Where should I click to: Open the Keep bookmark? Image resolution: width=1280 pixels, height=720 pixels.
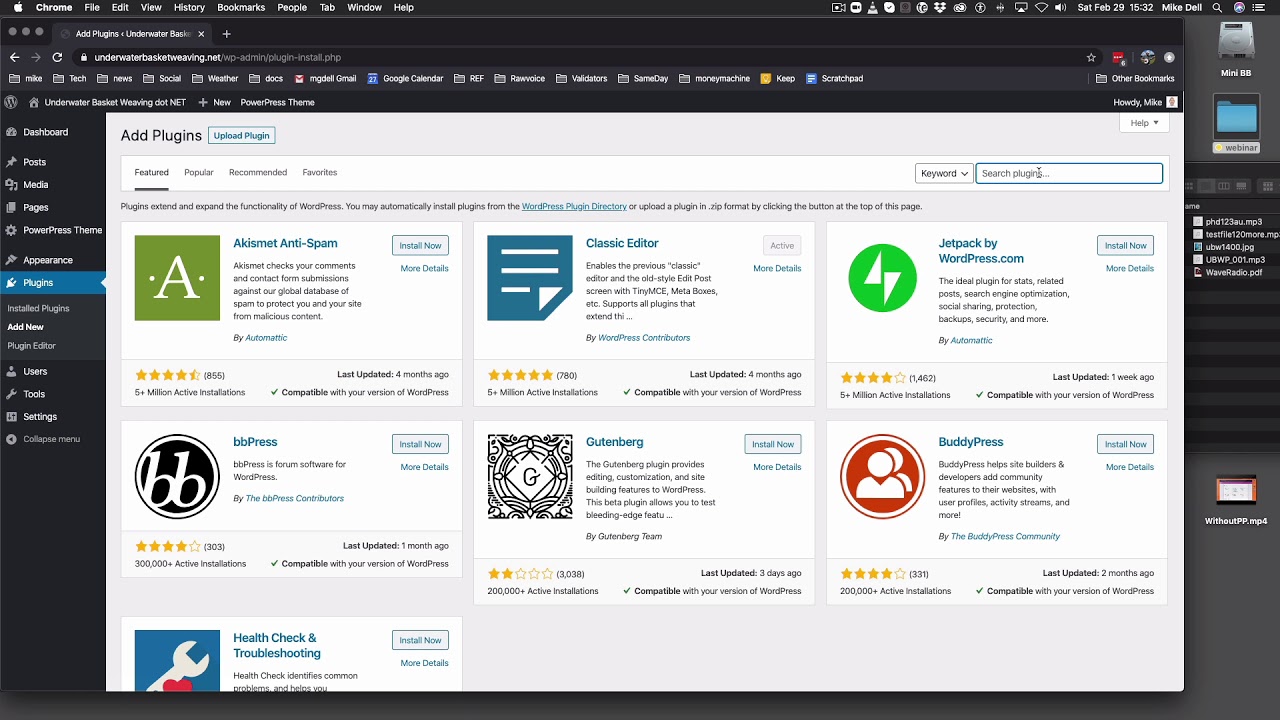click(778, 78)
